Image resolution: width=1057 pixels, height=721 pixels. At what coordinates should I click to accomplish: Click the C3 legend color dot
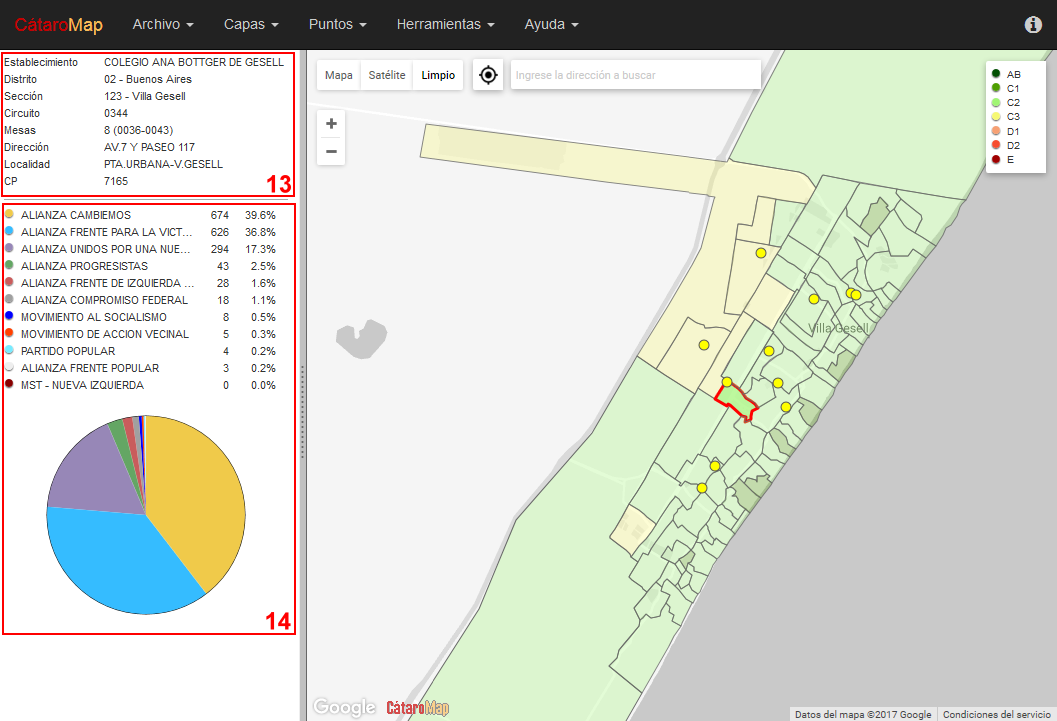tap(996, 117)
